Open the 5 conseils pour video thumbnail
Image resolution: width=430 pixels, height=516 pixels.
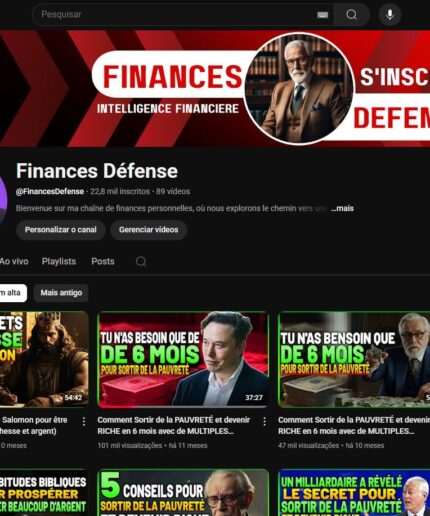point(183,493)
